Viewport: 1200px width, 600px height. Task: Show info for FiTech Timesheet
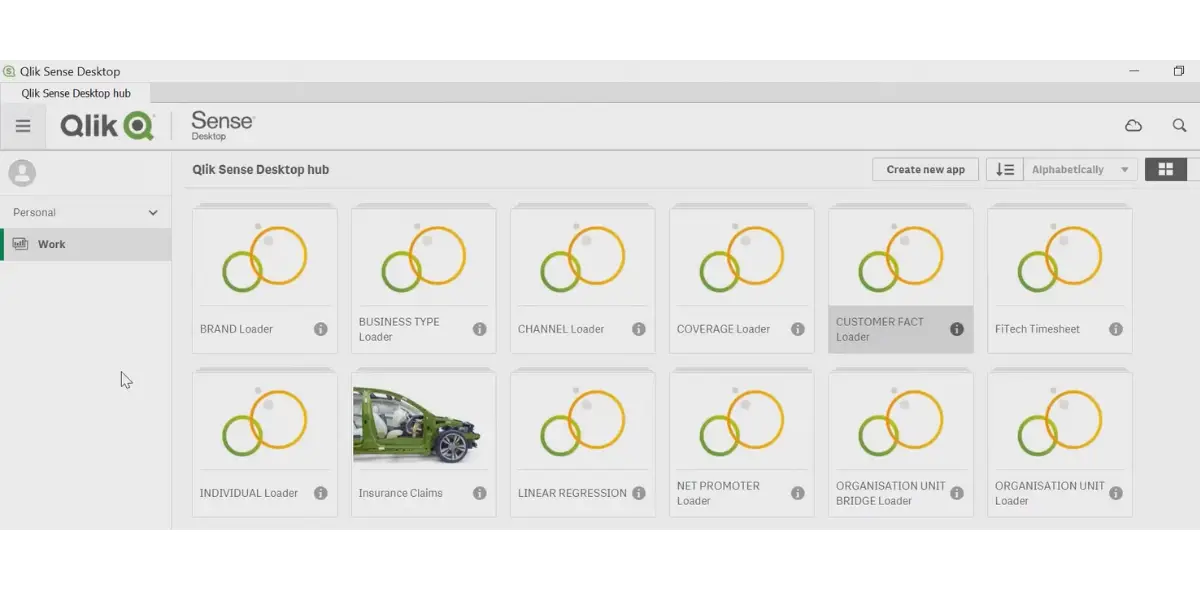coord(1116,329)
